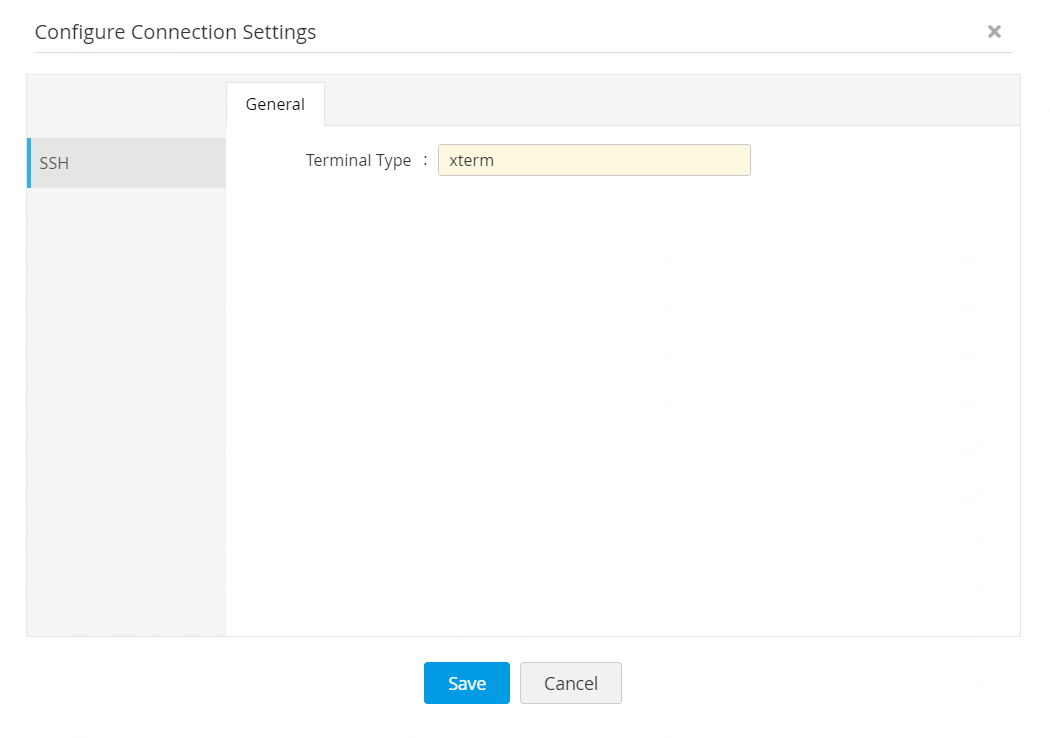Screen dimensions: 1050x738
Task: Click the Terminal Type input field
Action: pyautogui.click(x=594, y=160)
